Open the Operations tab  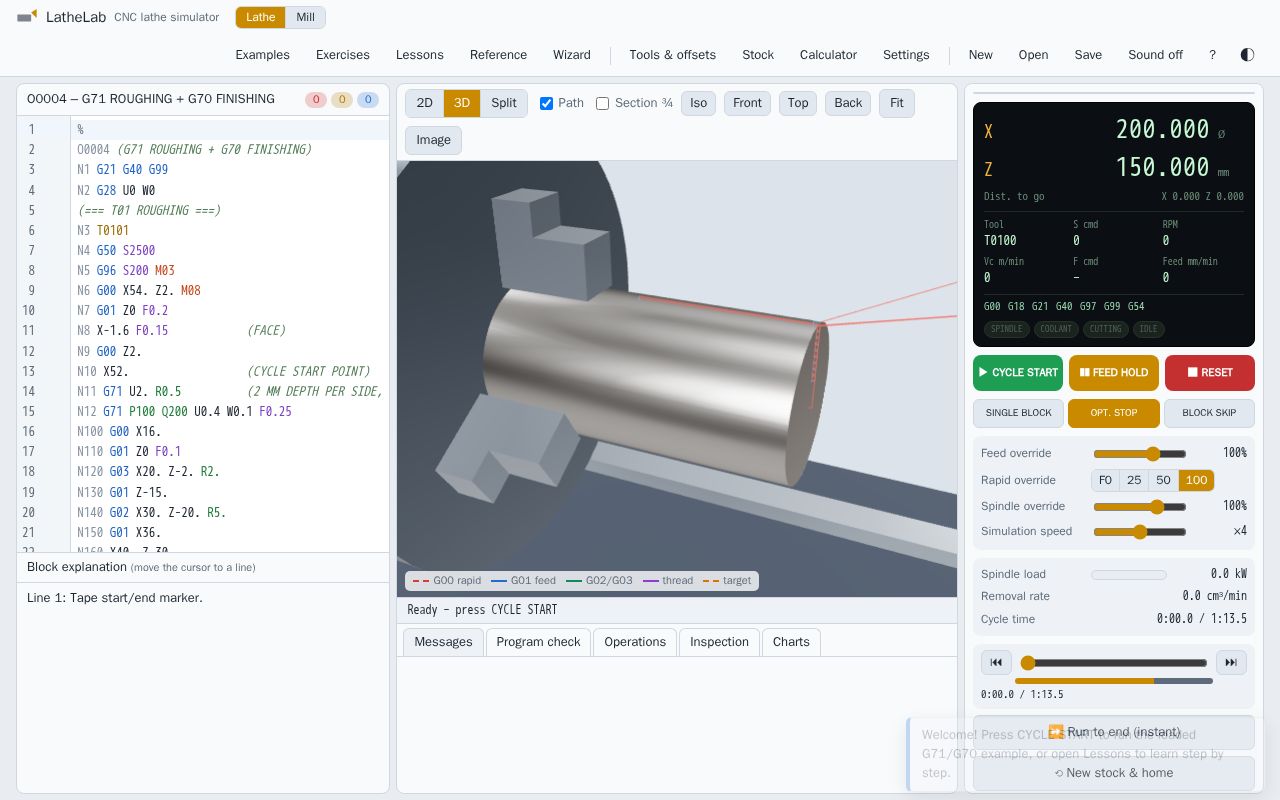[635, 642]
